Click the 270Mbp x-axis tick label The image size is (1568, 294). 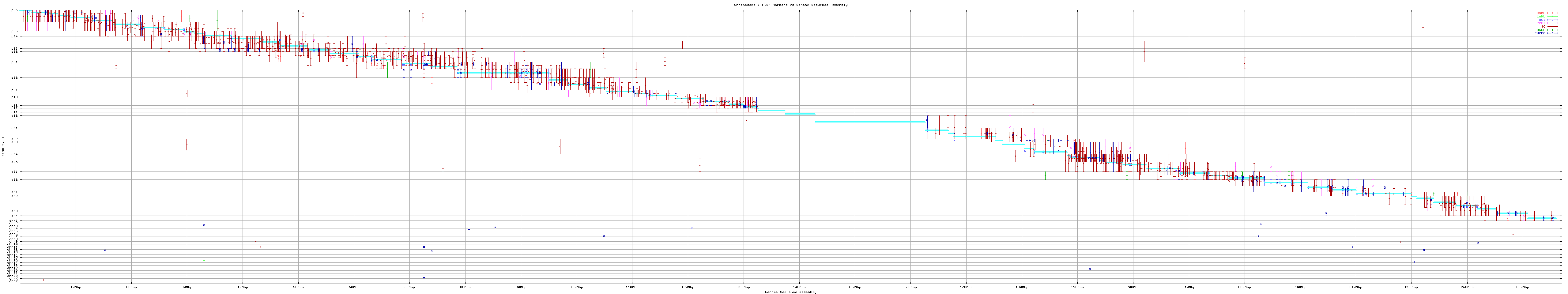pos(1522,287)
